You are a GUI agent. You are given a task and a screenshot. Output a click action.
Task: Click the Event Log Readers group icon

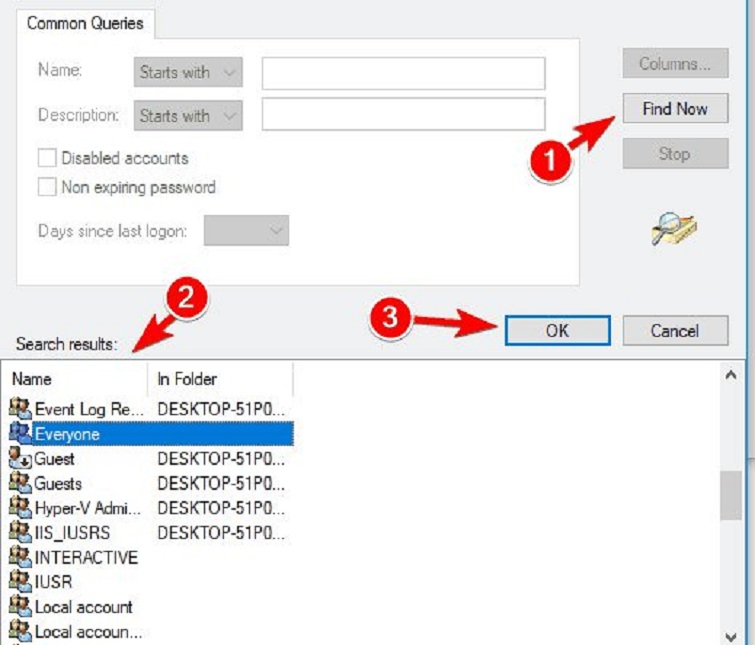click(20, 408)
